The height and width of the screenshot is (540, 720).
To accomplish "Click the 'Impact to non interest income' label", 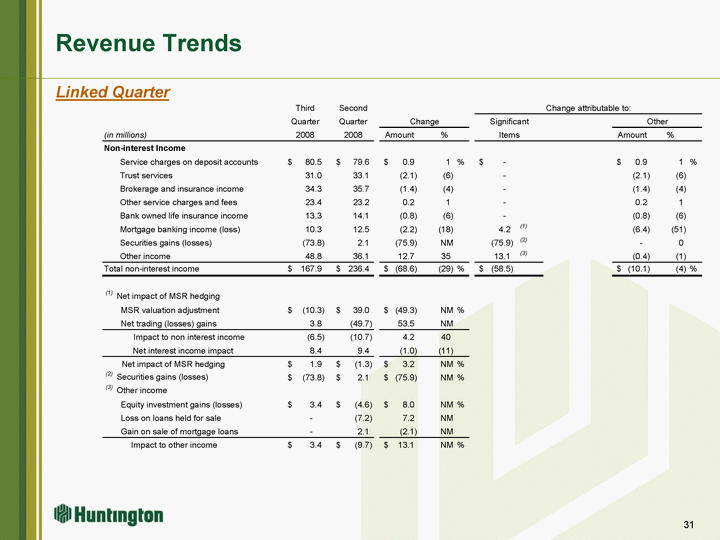I will tap(189, 337).
